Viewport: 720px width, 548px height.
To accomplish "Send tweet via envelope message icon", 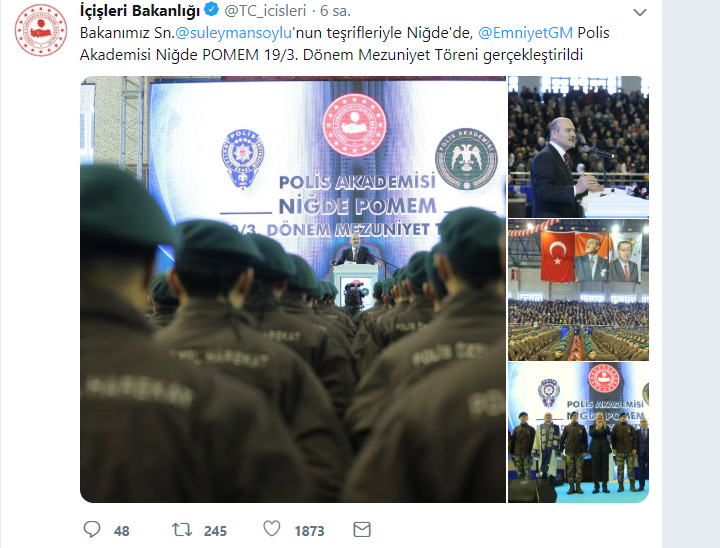I will pyautogui.click(x=362, y=530).
